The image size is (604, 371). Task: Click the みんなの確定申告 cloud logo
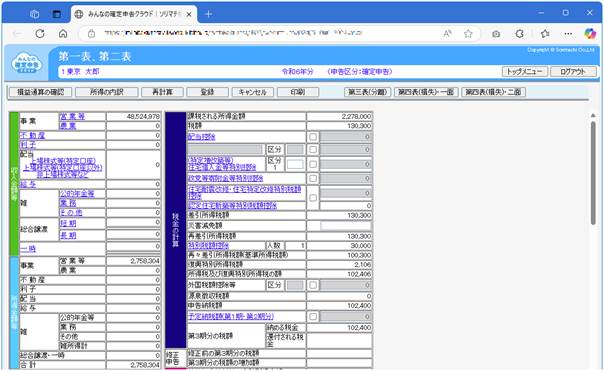(x=27, y=64)
